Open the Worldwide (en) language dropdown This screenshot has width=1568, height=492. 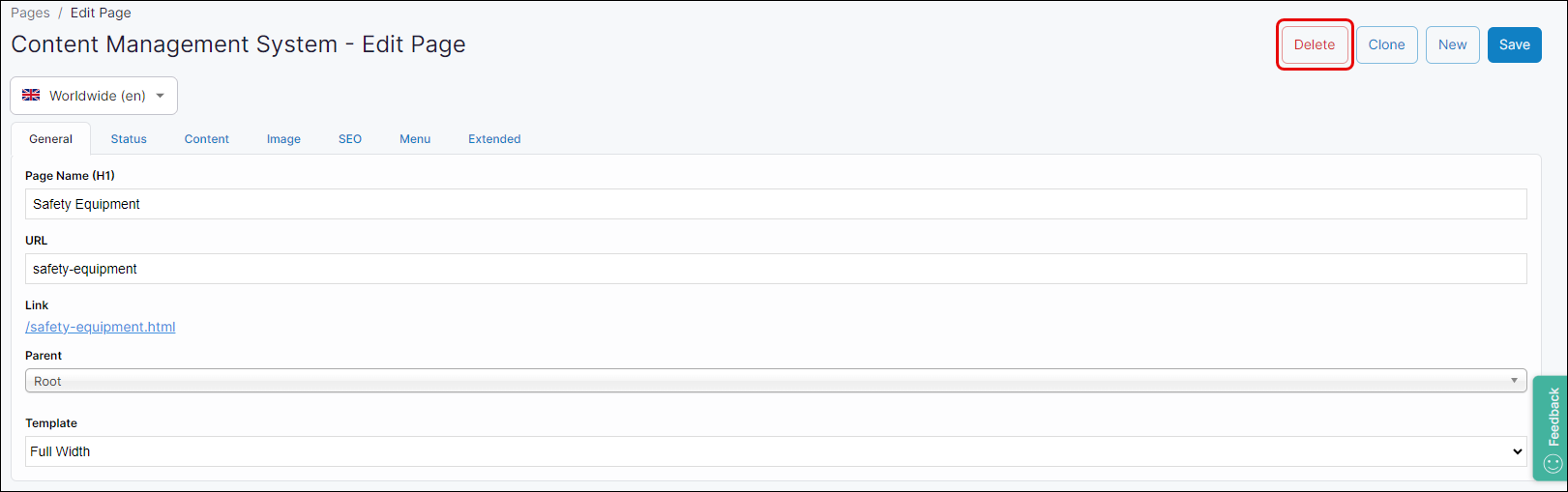click(94, 96)
